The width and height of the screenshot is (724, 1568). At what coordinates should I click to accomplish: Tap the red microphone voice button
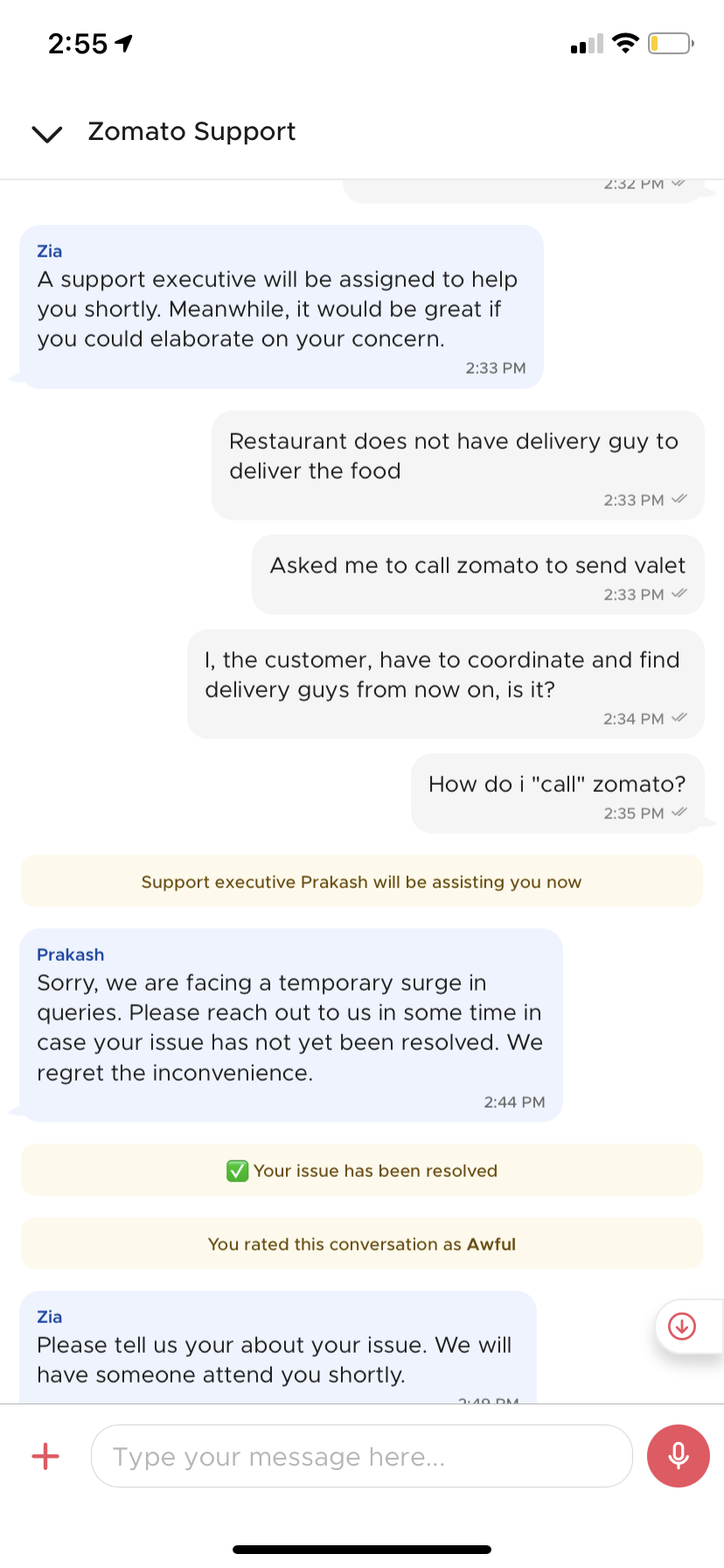coord(678,1456)
